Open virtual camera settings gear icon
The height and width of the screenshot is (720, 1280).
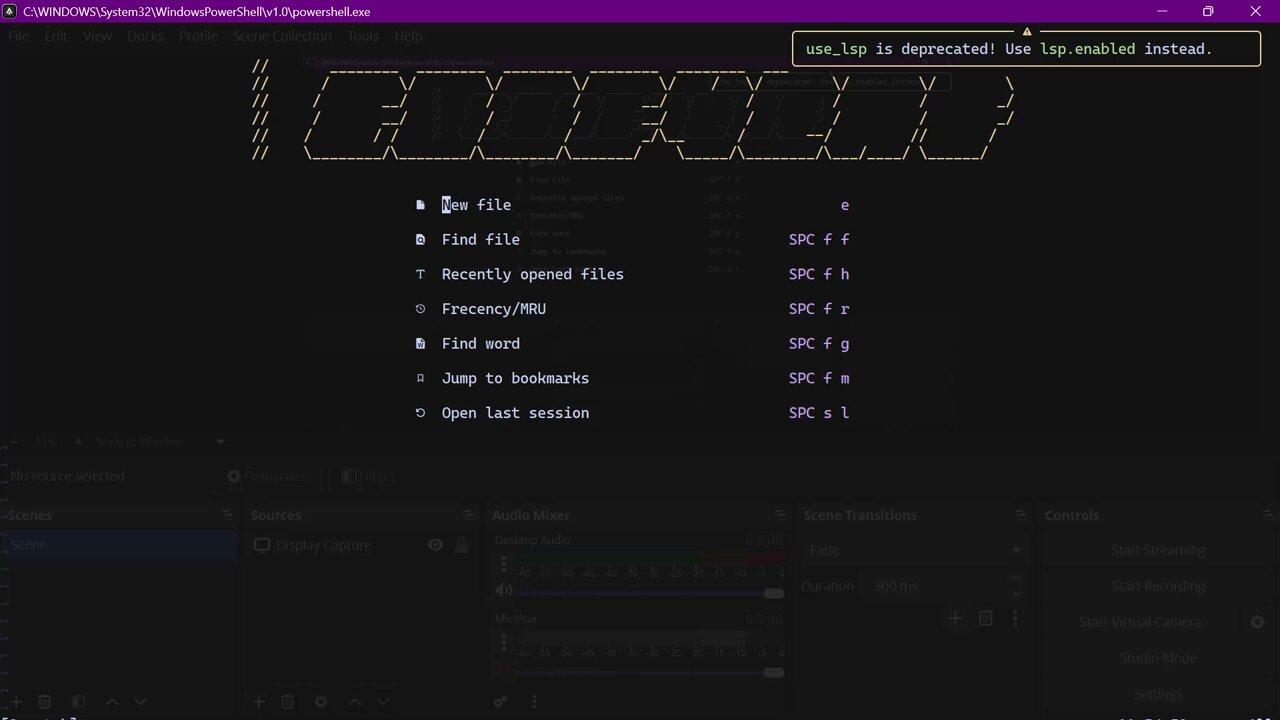(x=1257, y=622)
